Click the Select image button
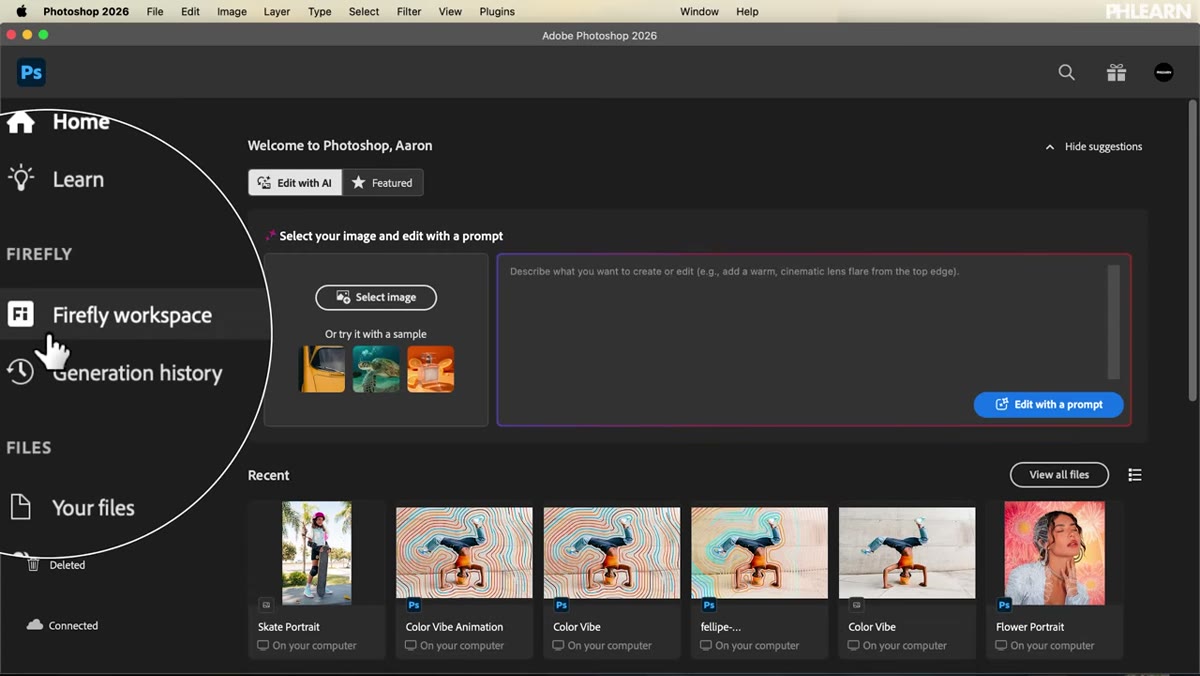This screenshot has width=1200, height=676. [x=376, y=297]
